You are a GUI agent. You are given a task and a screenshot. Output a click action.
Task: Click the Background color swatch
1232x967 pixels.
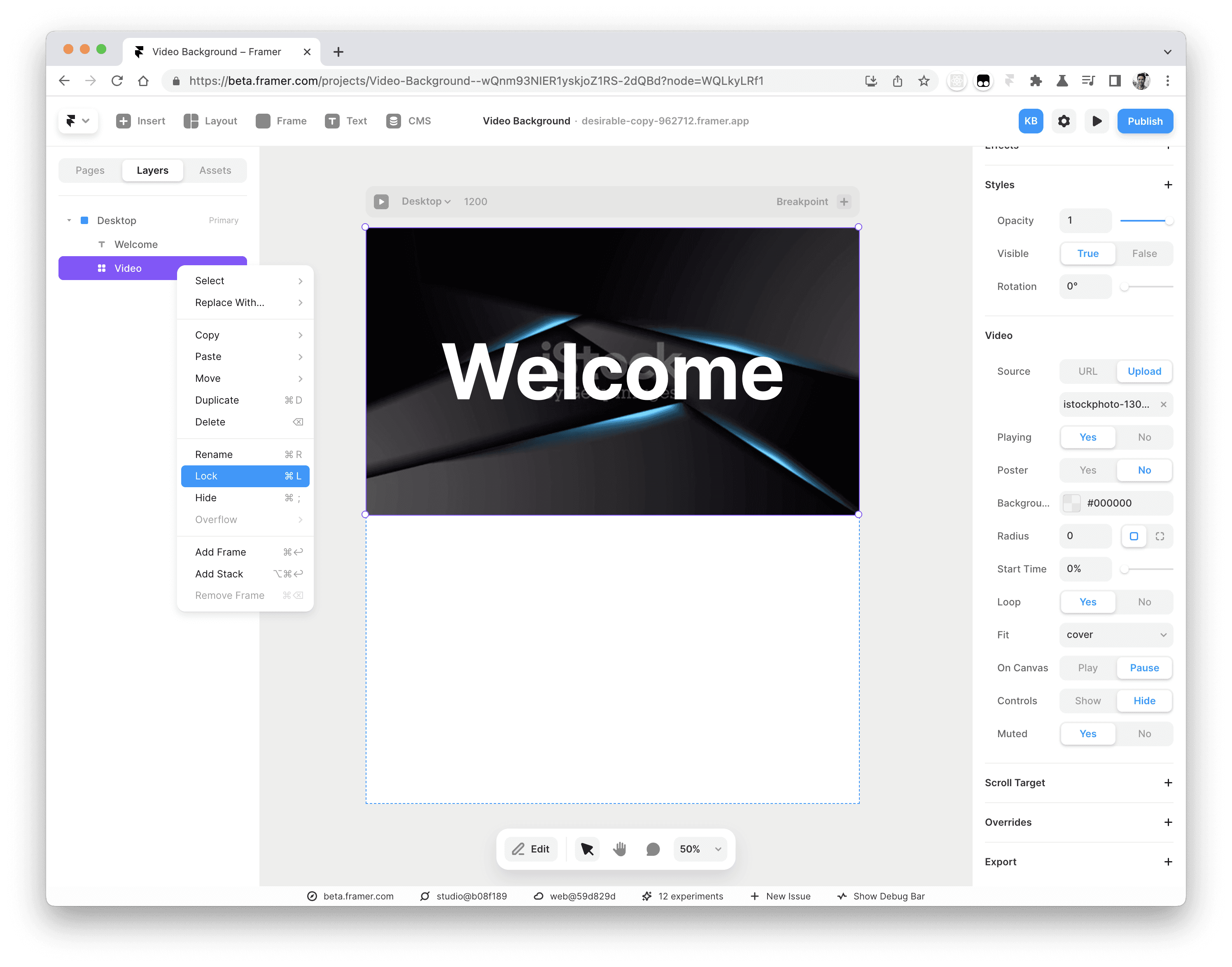tap(1071, 503)
